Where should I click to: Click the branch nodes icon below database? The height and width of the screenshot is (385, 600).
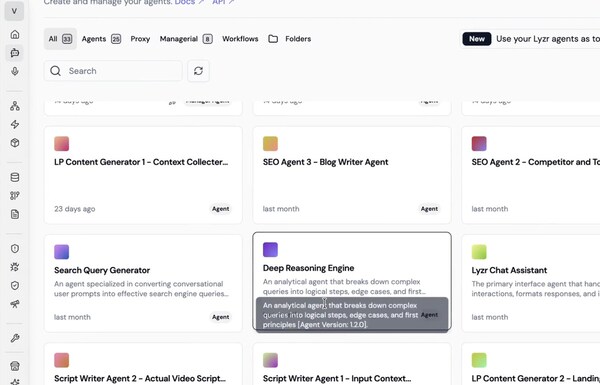coord(15,196)
